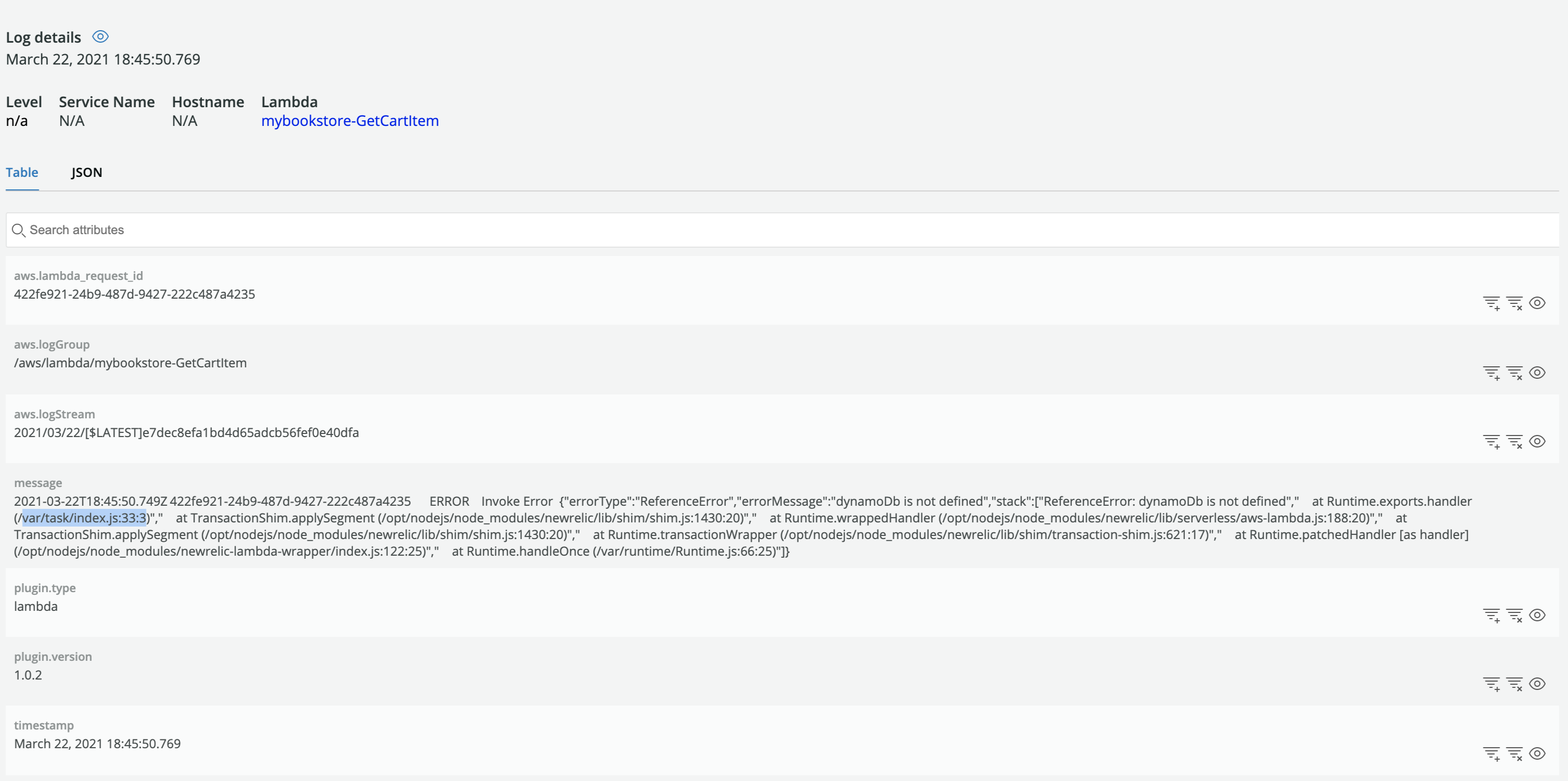
Task: Add filter for aws.logStream value
Action: click(1491, 442)
